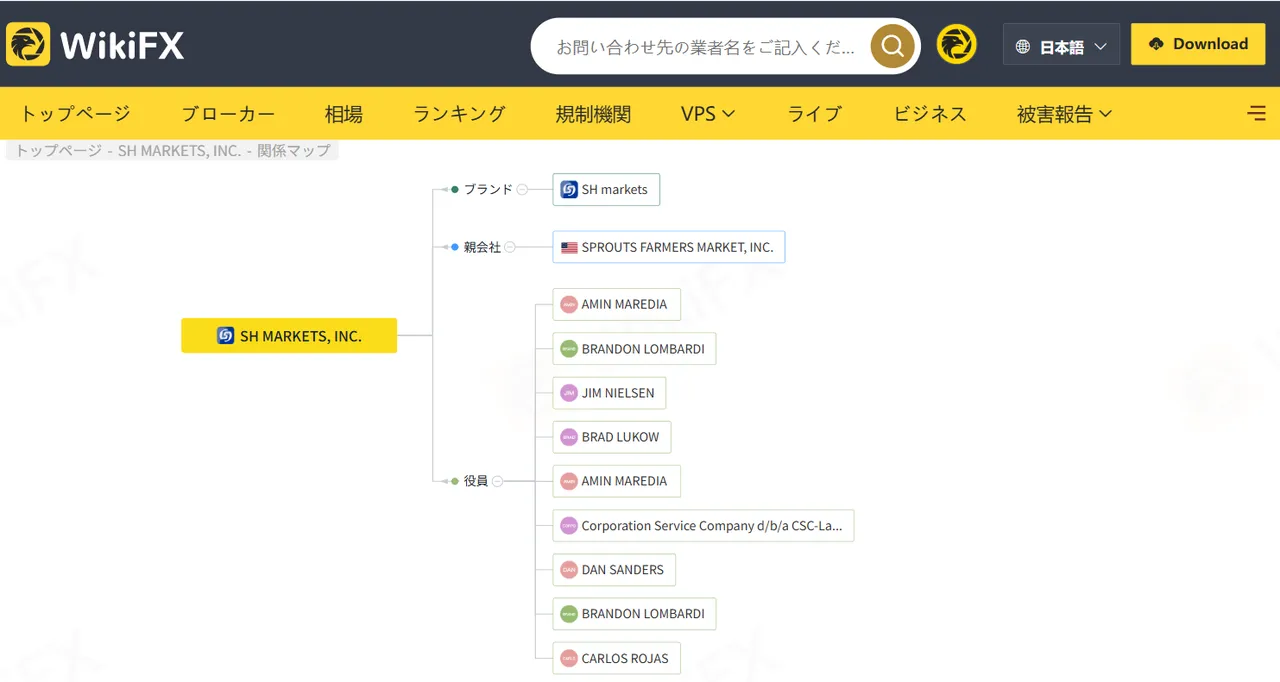Open the 日本語 language dropdown
The image size is (1280, 682).
click(x=1061, y=45)
